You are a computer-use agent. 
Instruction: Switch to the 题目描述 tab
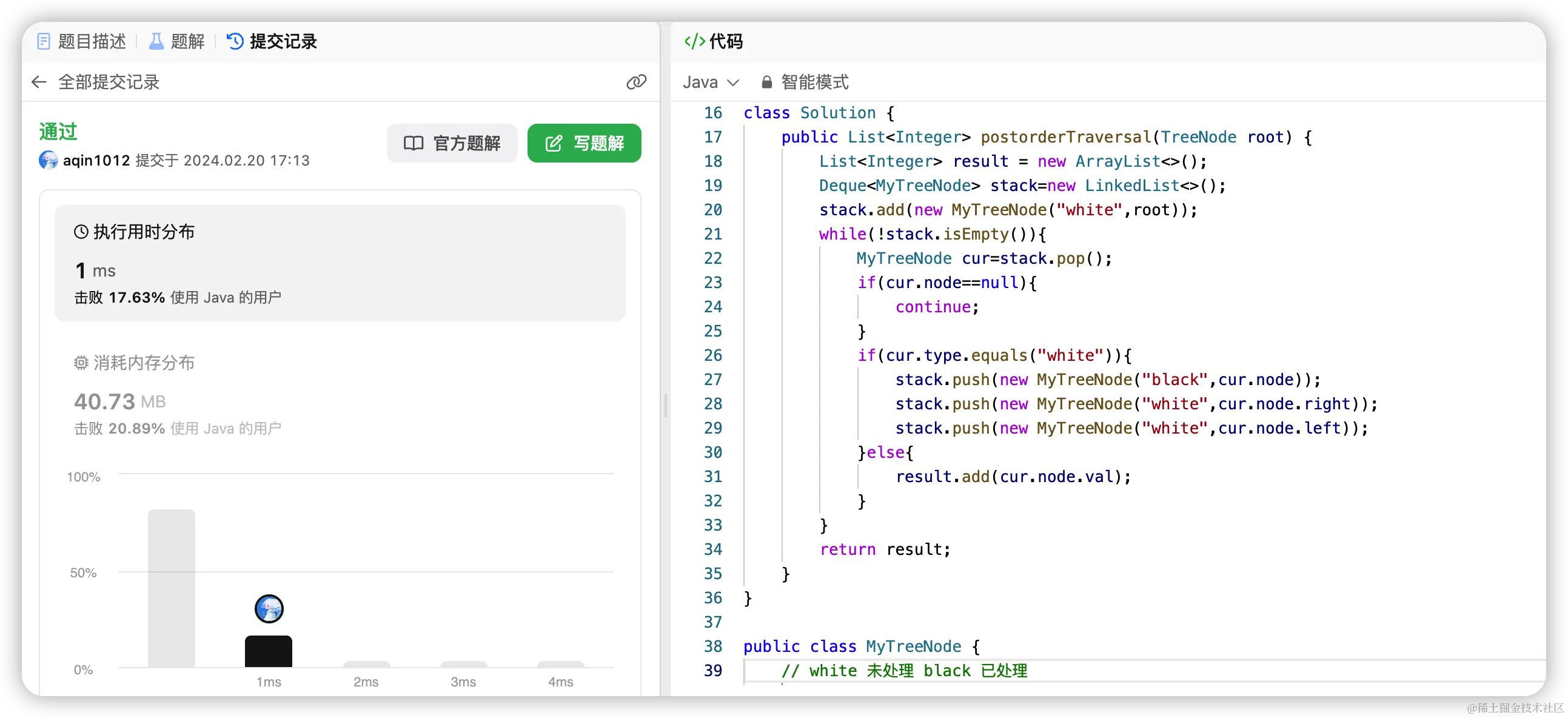(82, 41)
